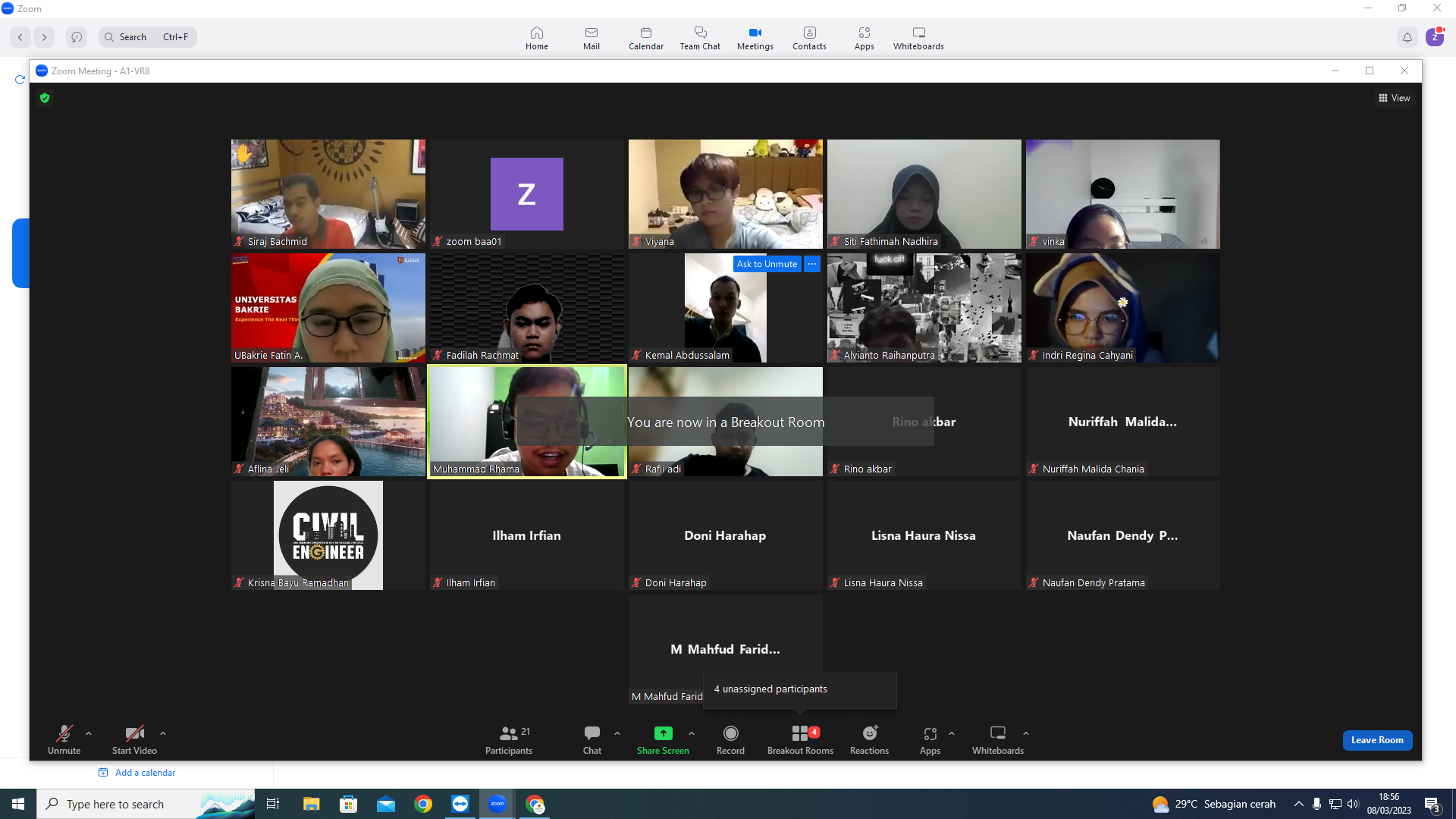Open Breakout Rooms
This screenshot has height=819, width=1456.
point(800,739)
